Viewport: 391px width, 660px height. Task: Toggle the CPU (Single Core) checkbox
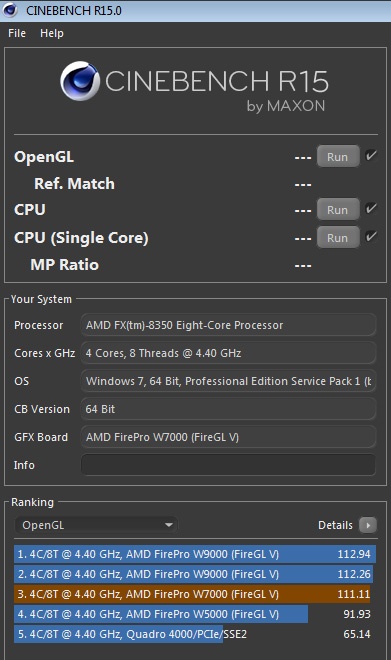tap(371, 237)
